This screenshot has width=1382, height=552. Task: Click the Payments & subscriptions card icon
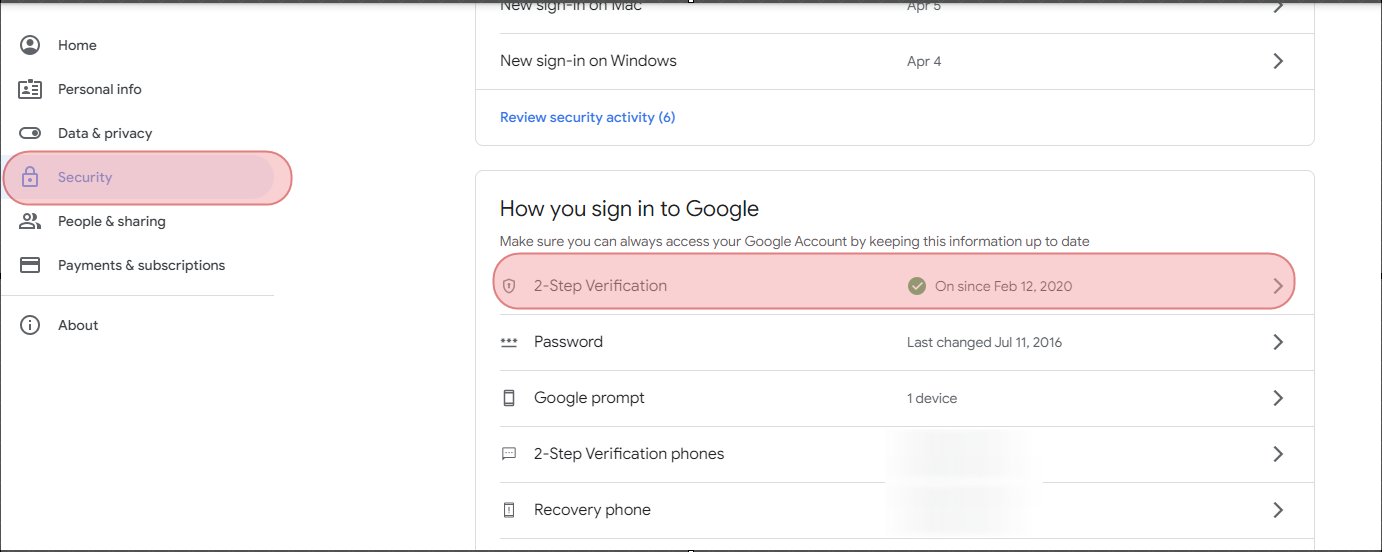tap(30, 265)
